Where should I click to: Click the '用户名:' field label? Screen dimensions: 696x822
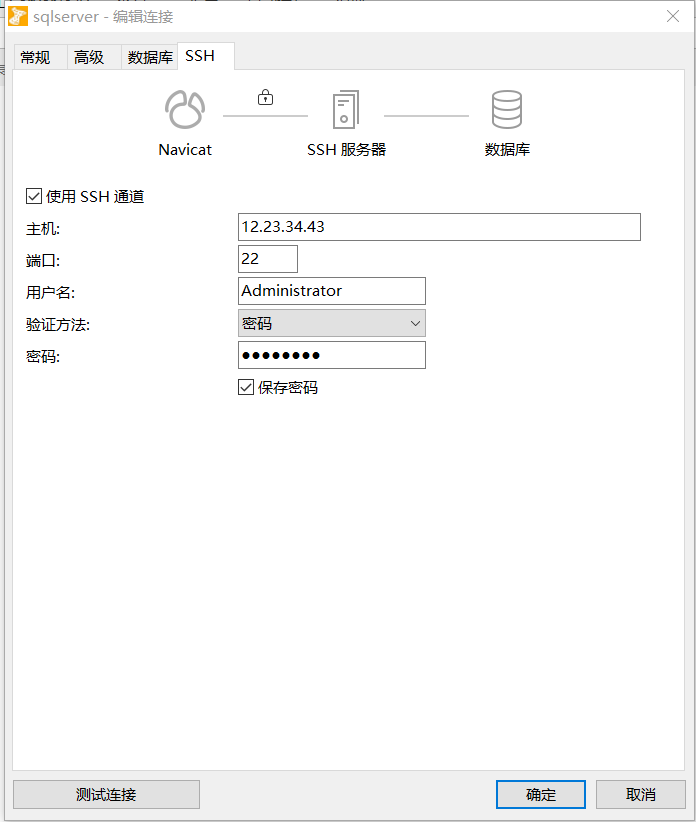click(50, 293)
